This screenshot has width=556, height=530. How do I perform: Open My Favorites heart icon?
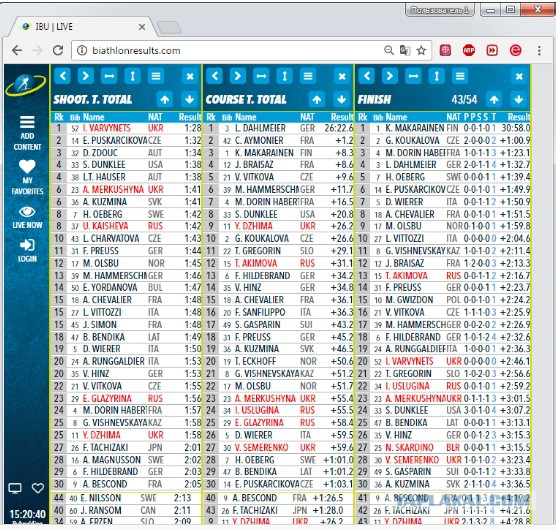(x=27, y=166)
